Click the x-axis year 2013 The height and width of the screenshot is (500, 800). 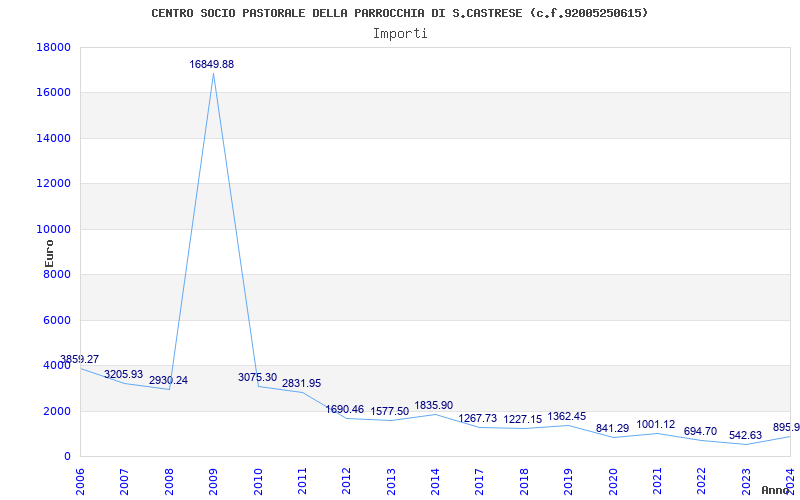391,481
